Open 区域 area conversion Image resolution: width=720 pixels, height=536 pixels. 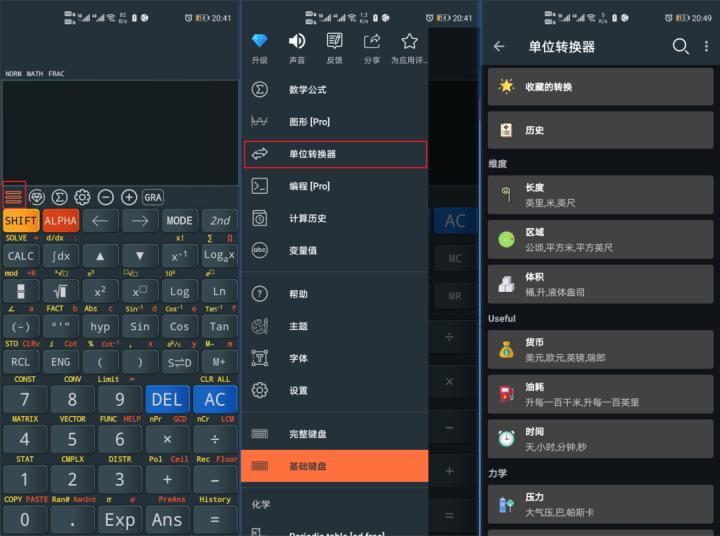(601, 239)
